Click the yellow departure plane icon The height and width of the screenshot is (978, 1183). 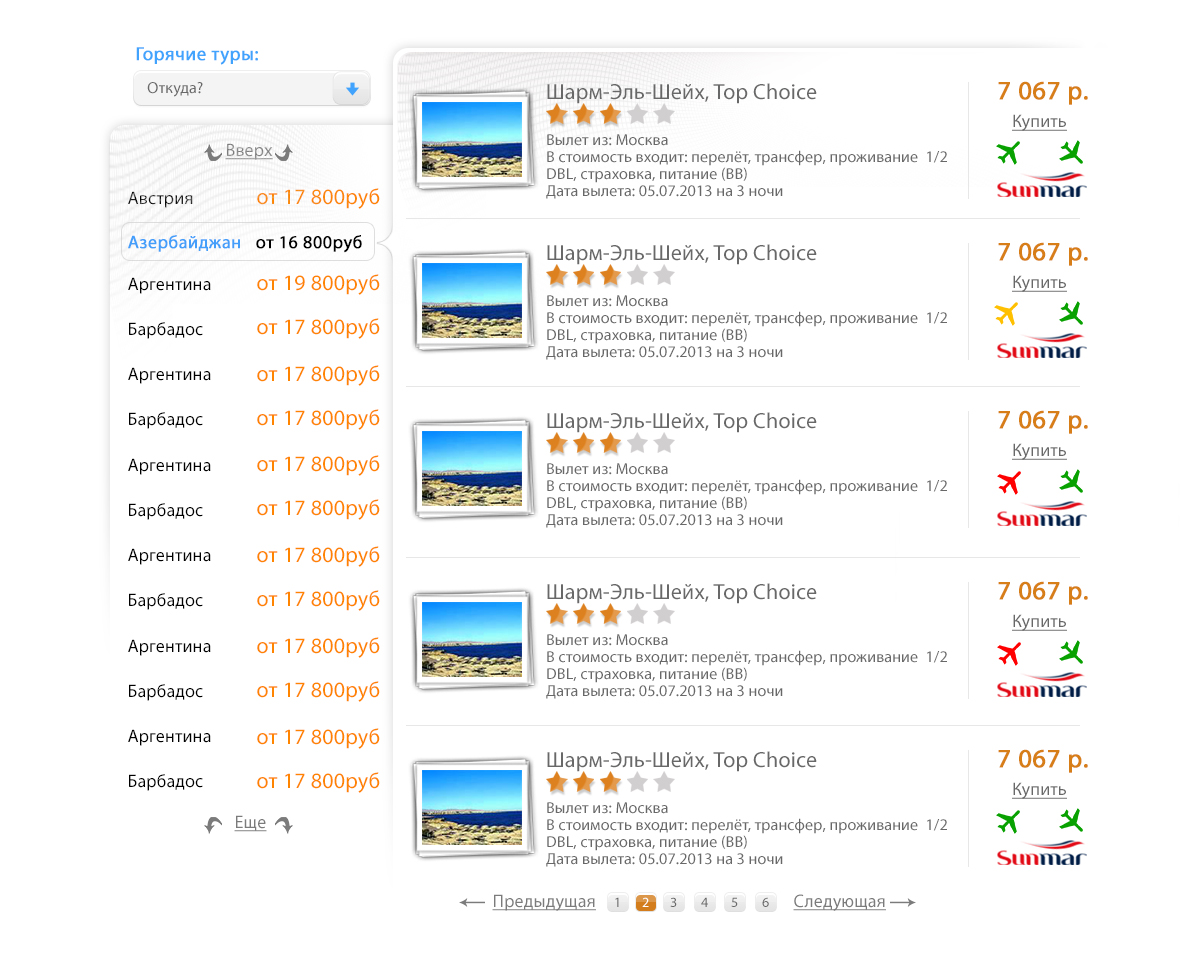1007,314
